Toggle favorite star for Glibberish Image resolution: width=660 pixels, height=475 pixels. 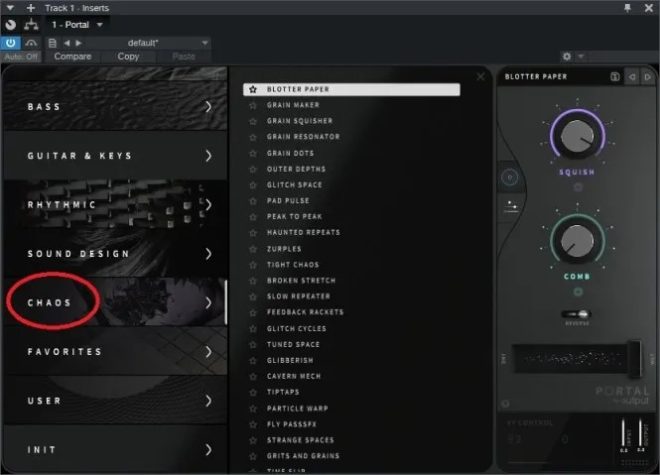tap(253, 361)
